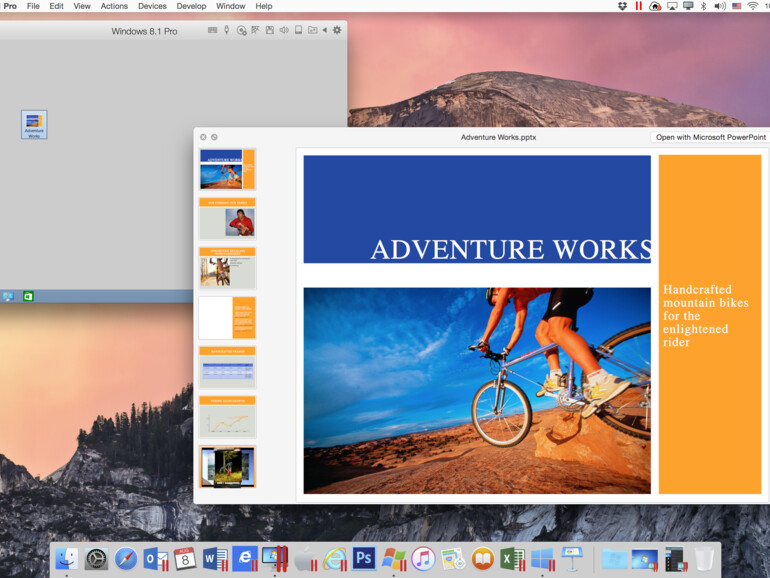
Task: Open Calendar from the Dock
Action: point(185,559)
